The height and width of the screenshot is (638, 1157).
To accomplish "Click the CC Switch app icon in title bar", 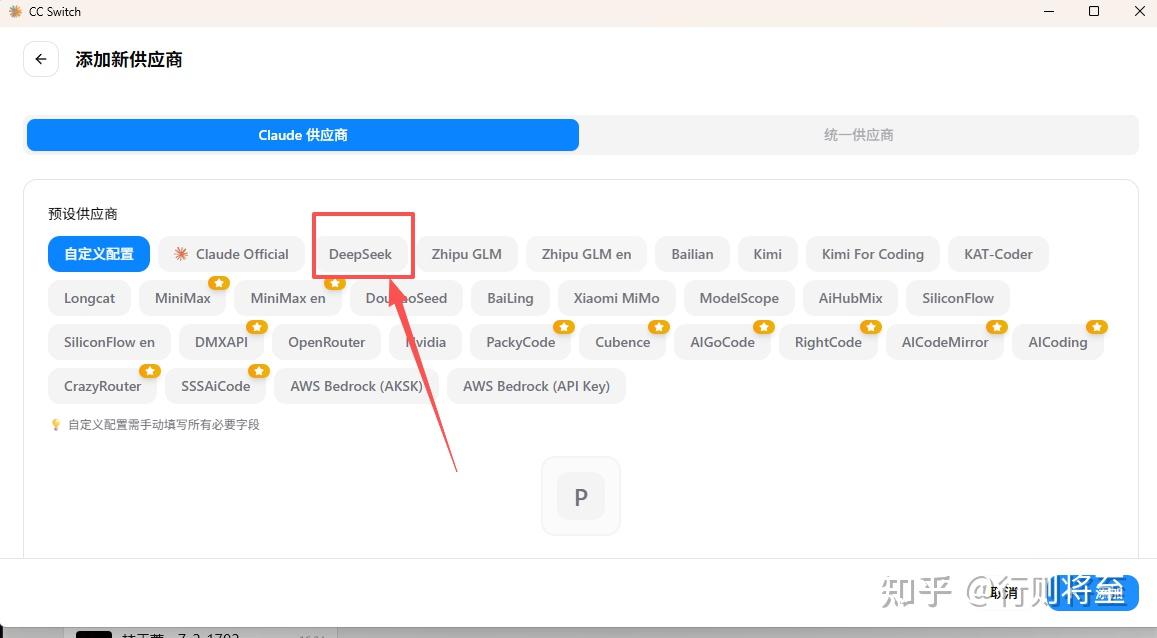I will pyautogui.click(x=15, y=12).
